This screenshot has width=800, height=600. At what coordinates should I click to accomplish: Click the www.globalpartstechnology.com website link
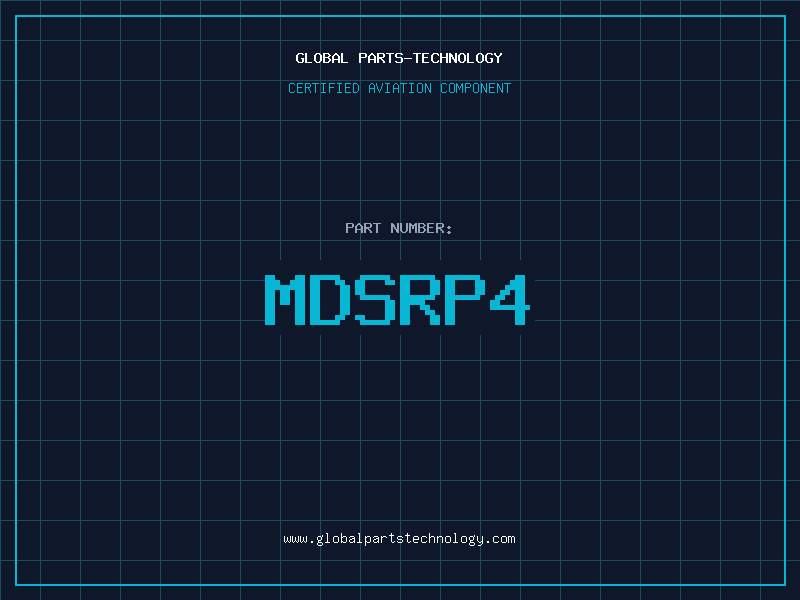pyautogui.click(x=399, y=538)
